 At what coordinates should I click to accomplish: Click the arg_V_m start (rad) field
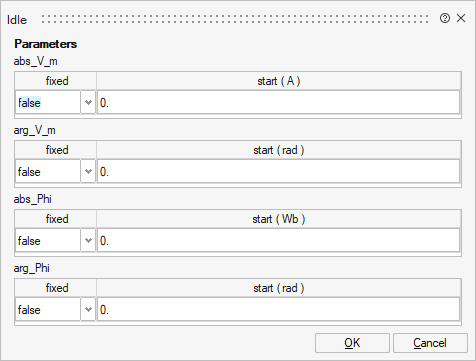(x=278, y=171)
